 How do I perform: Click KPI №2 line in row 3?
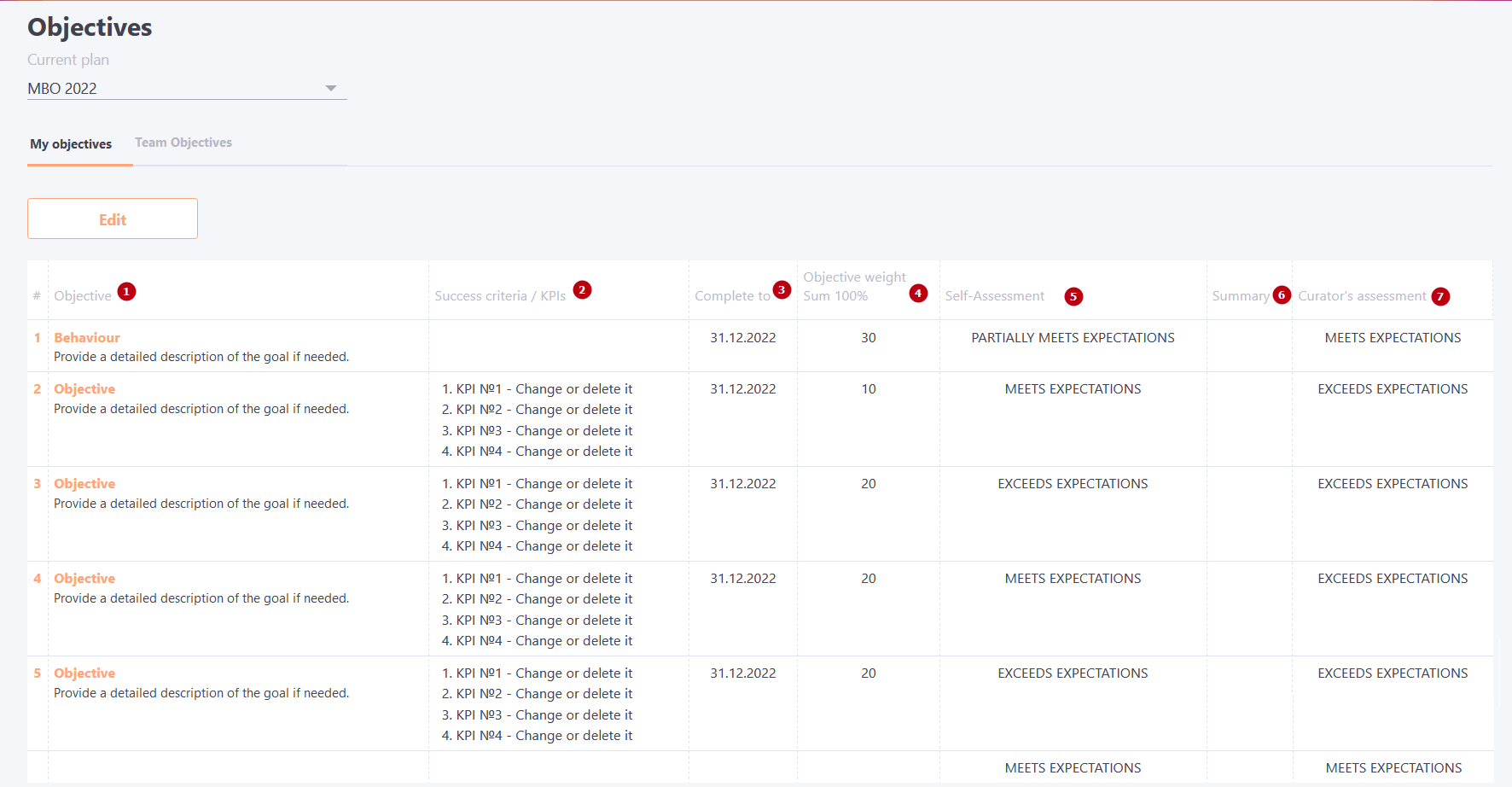click(x=538, y=504)
